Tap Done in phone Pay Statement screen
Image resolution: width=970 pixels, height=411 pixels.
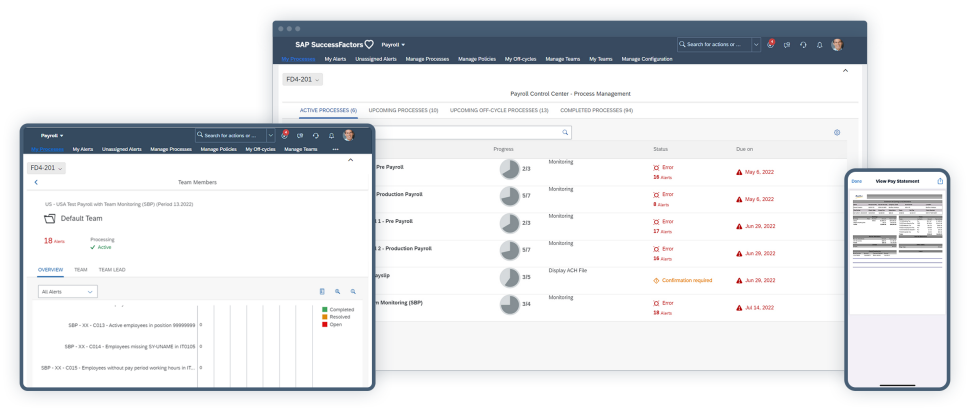(857, 181)
